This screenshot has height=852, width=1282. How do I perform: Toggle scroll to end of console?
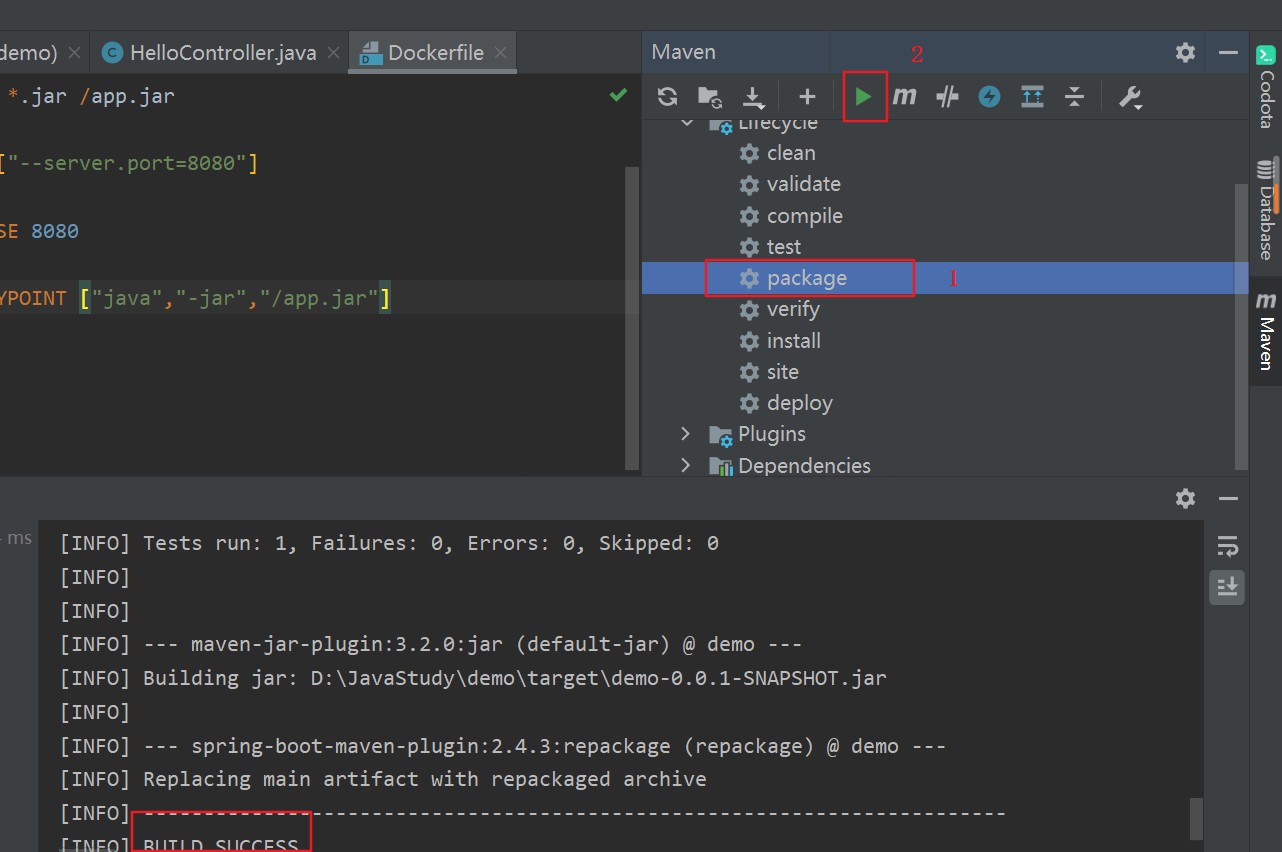pos(1227,586)
